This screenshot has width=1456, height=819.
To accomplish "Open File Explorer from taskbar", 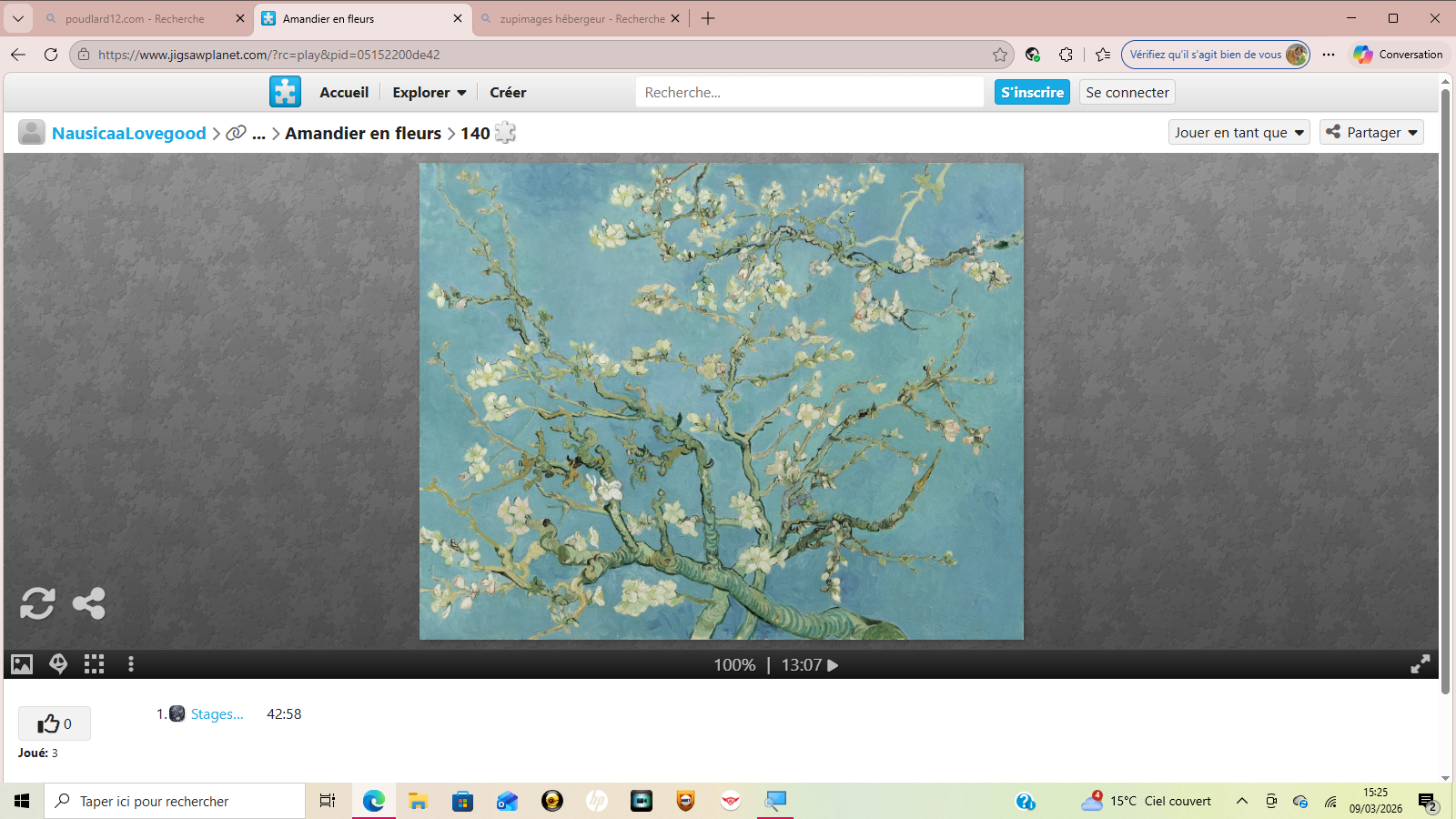I will [x=418, y=801].
